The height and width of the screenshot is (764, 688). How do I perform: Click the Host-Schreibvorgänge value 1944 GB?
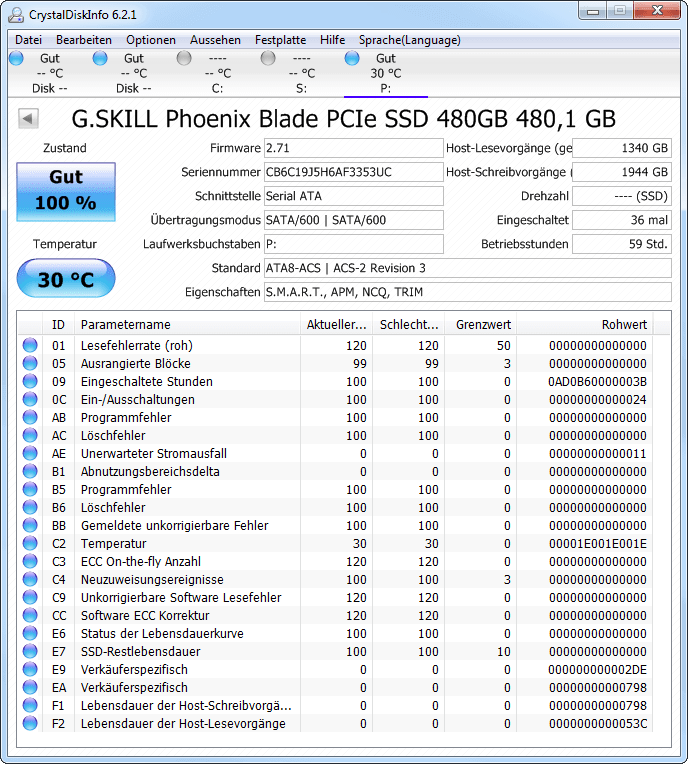[x=622, y=172]
